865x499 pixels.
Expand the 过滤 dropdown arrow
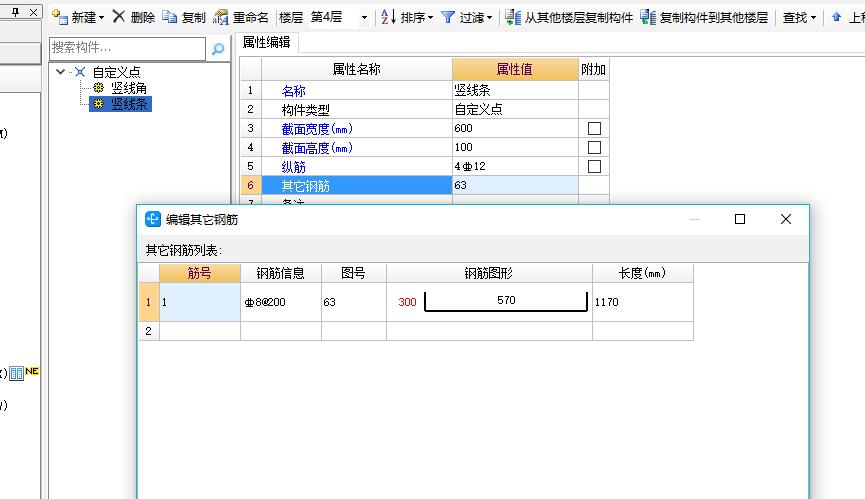489,18
